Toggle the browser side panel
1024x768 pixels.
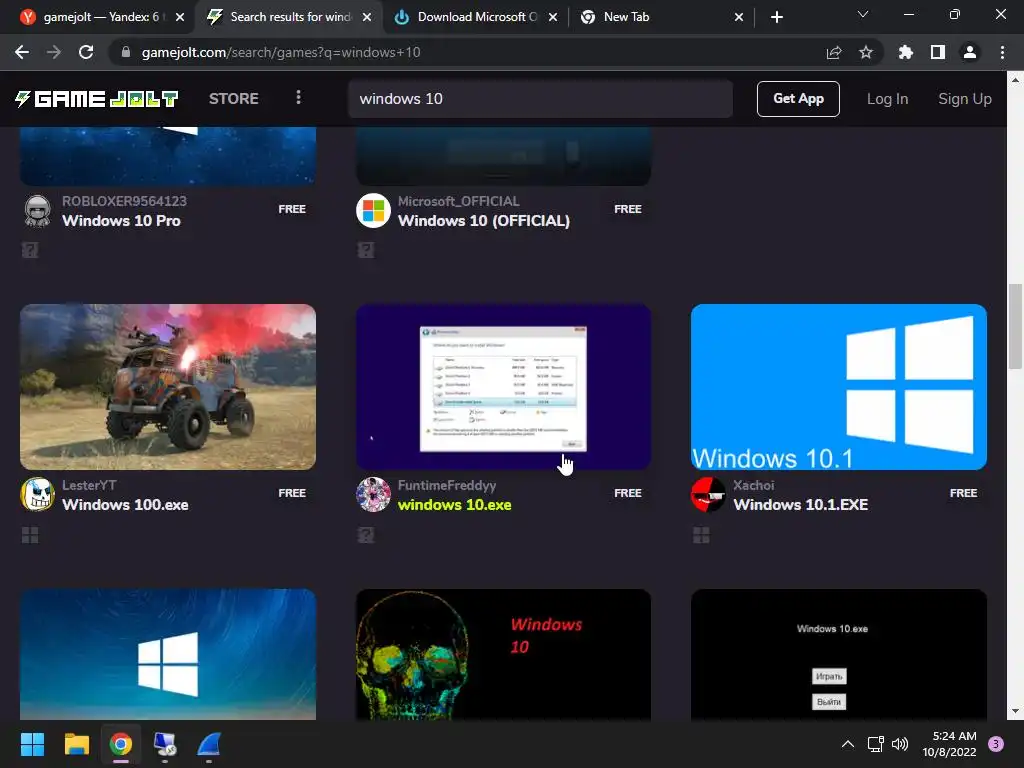point(937,52)
